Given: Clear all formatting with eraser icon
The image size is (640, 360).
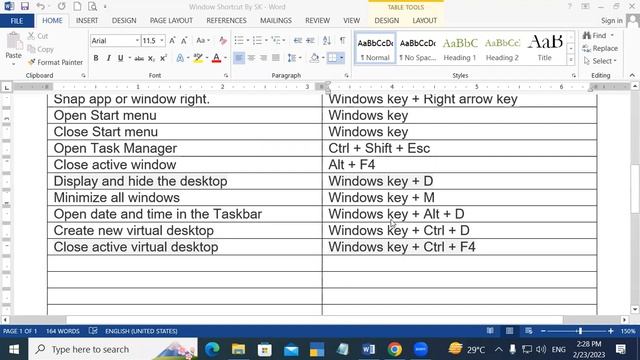Looking at the screenshot, I should [223, 40].
